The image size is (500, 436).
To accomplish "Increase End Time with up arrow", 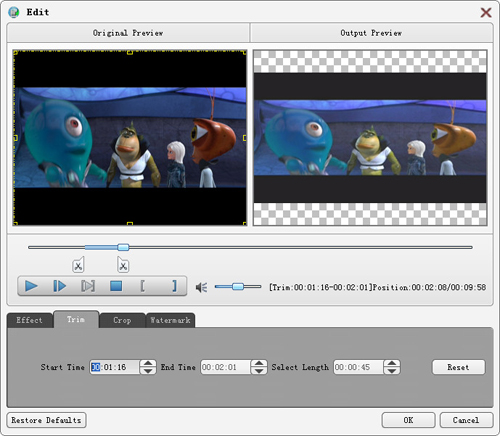I will (x=259, y=363).
